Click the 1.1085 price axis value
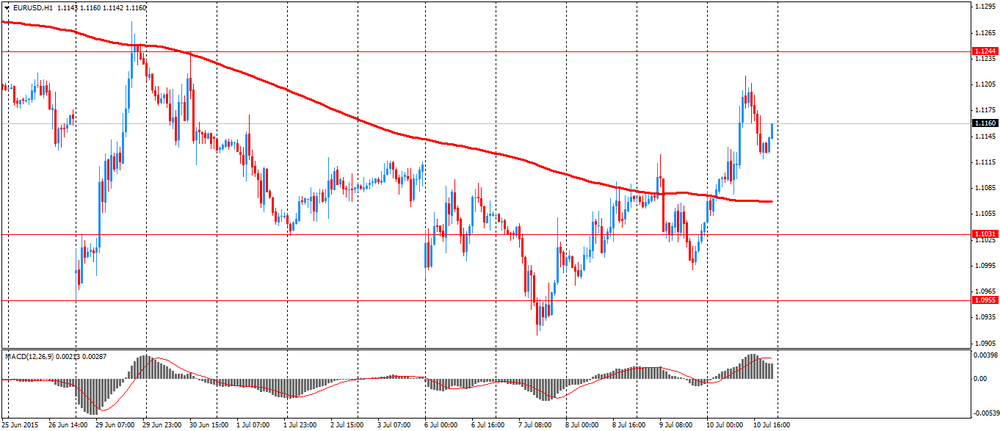Image resolution: width=1000 pixels, height=431 pixels. [984, 188]
